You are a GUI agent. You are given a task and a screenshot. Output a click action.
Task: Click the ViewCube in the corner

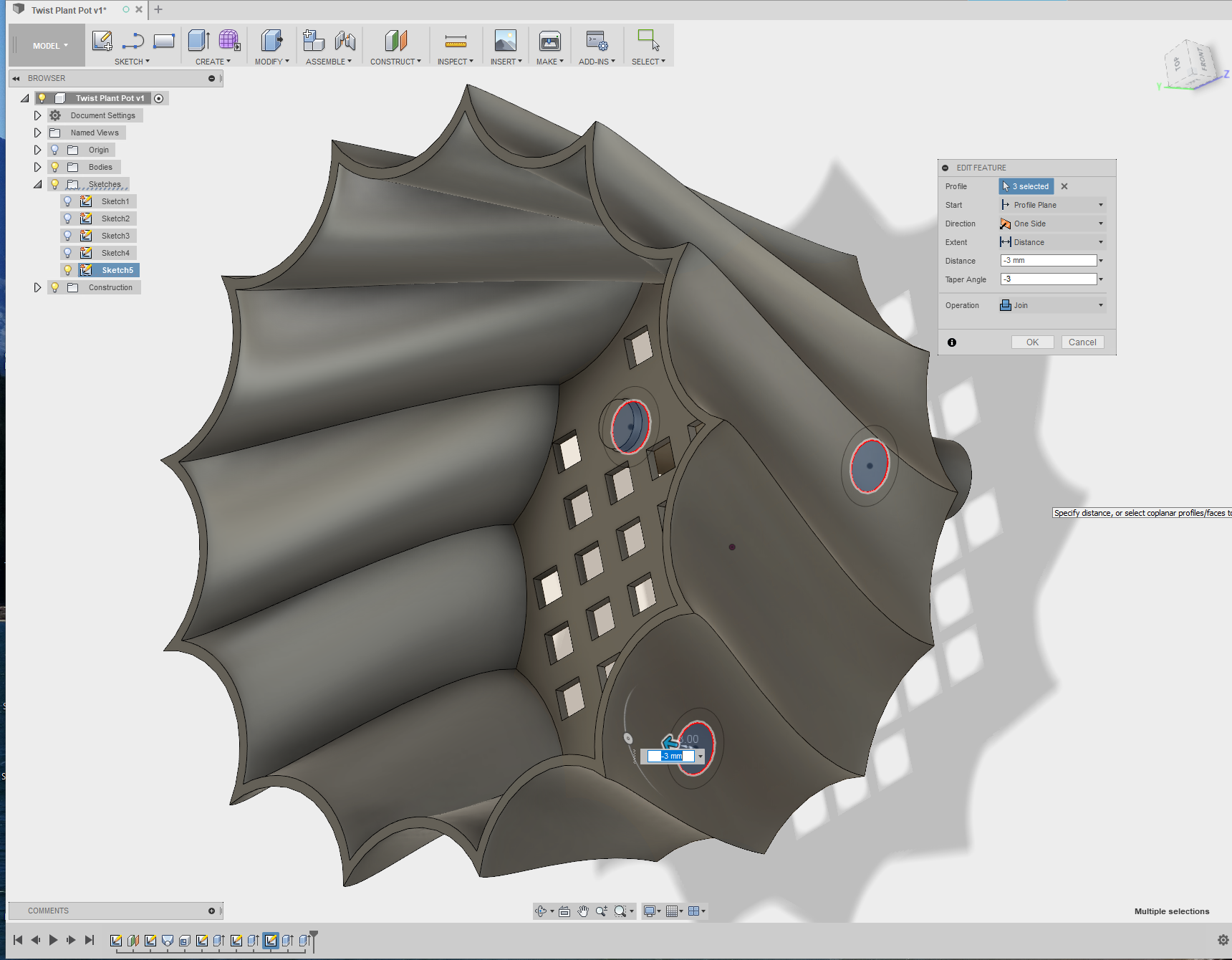(x=1190, y=64)
